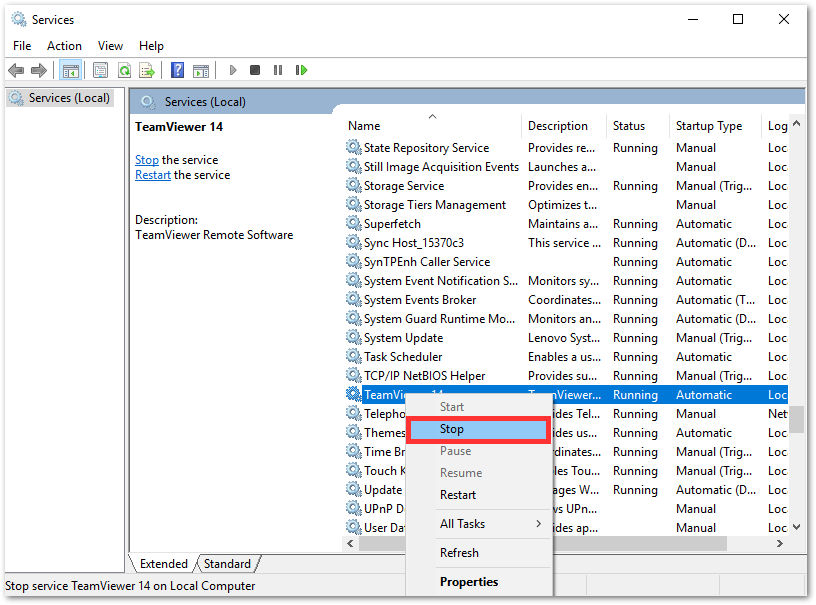Open the Help menu
Viewport: 816px width, 605px height.
coord(151,46)
